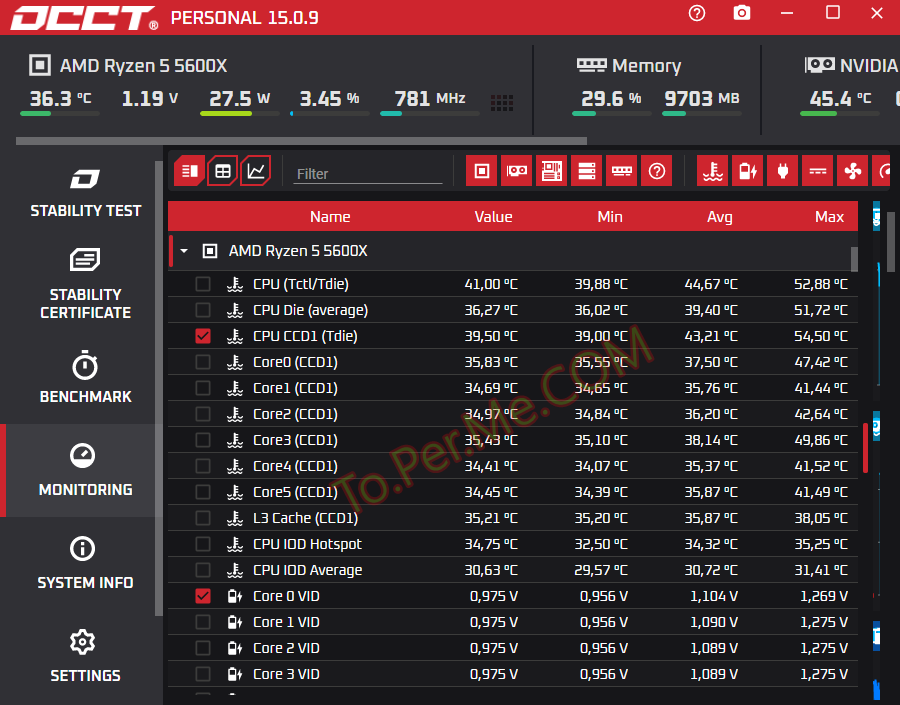Screen dimensions: 900x705
Task: Enable the CPU (Tctl/Tdie) checkbox
Action: (203, 284)
